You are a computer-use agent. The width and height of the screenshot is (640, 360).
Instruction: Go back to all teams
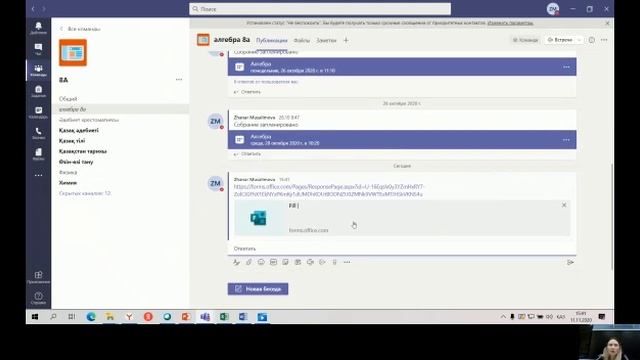point(80,29)
